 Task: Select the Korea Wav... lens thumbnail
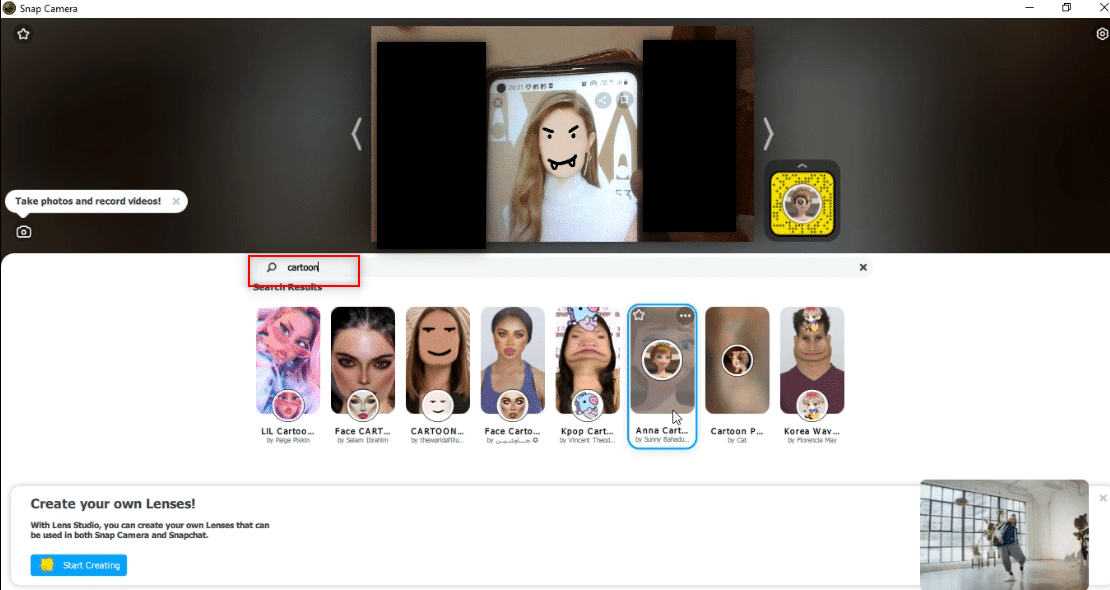812,361
